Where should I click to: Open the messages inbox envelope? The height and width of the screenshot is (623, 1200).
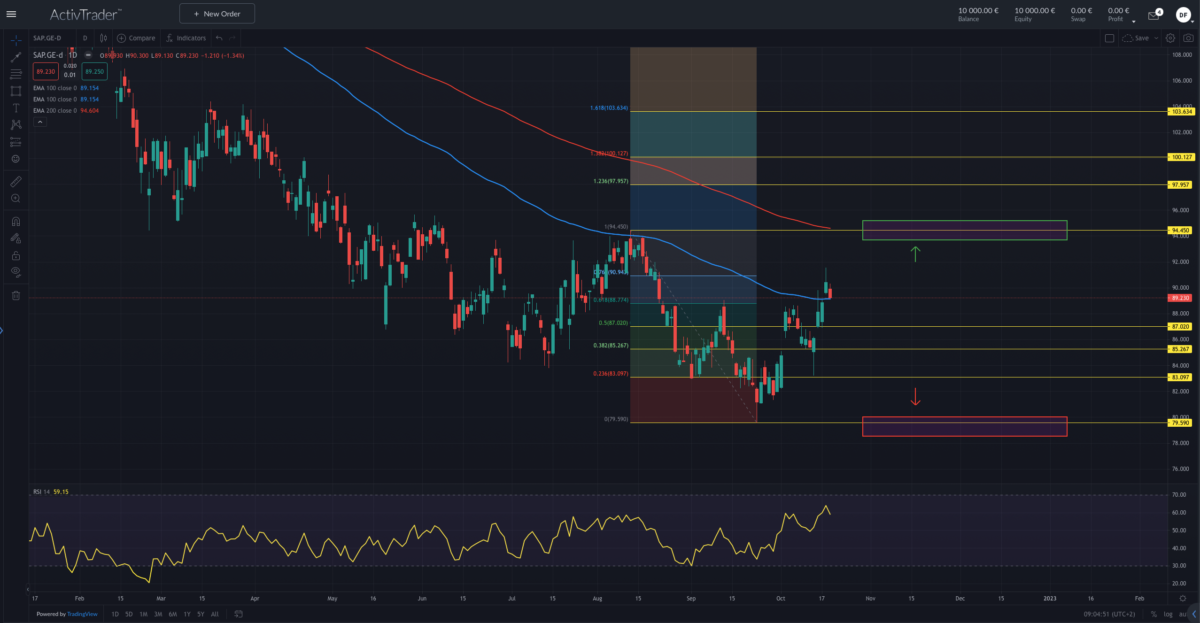(x=1152, y=15)
